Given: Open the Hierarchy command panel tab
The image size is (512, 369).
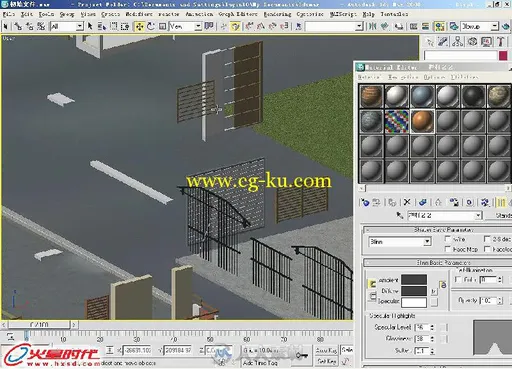Looking at the screenshot, I should [x=458, y=42].
